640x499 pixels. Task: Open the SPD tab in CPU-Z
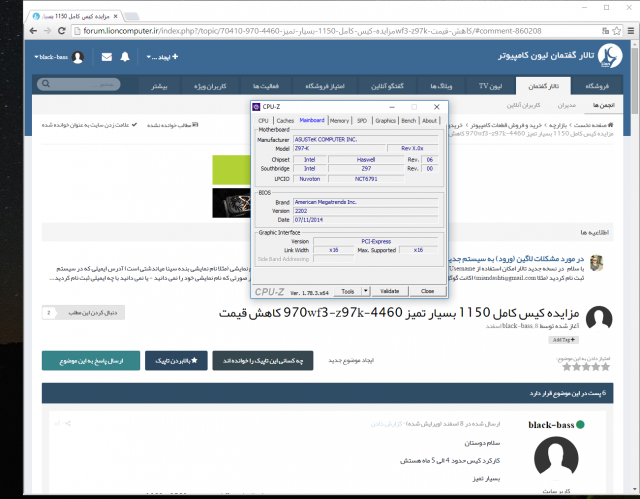(x=361, y=120)
